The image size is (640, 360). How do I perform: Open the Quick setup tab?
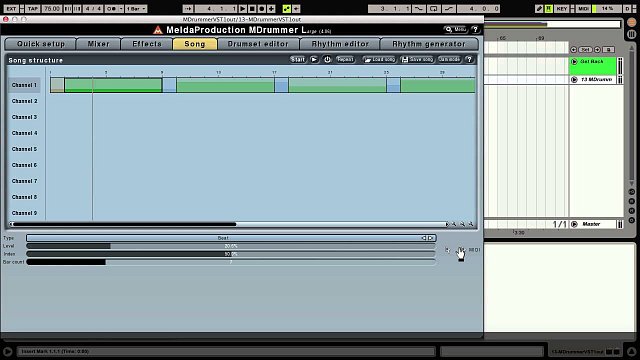pos(41,44)
